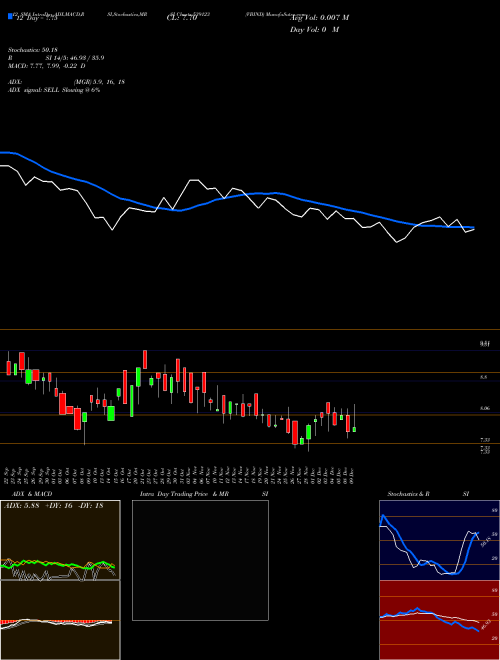Click the 'SI 14/5: 46.93 / 33.9' value
This screenshot has width=500, height=660.
[x=75, y=58]
